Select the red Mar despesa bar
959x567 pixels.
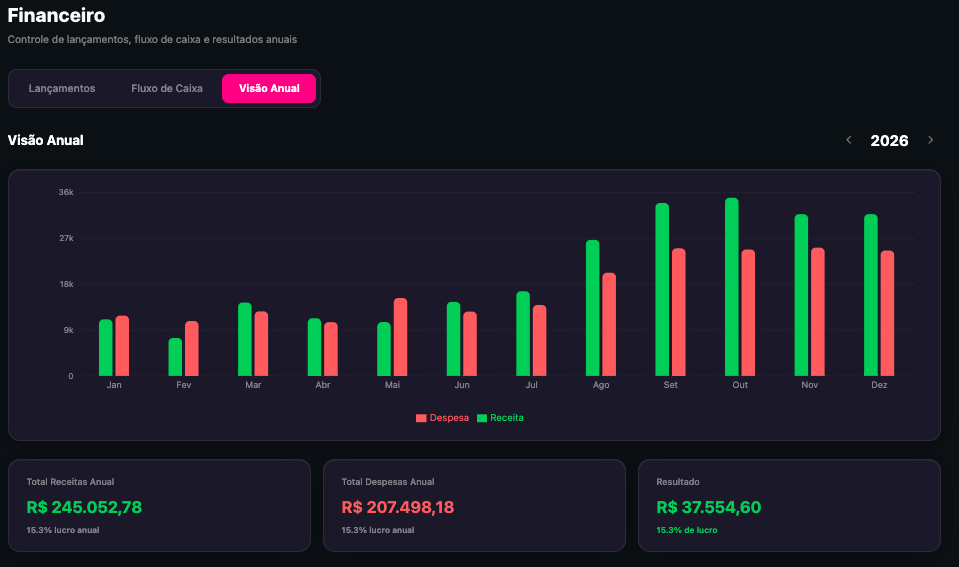[261, 344]
